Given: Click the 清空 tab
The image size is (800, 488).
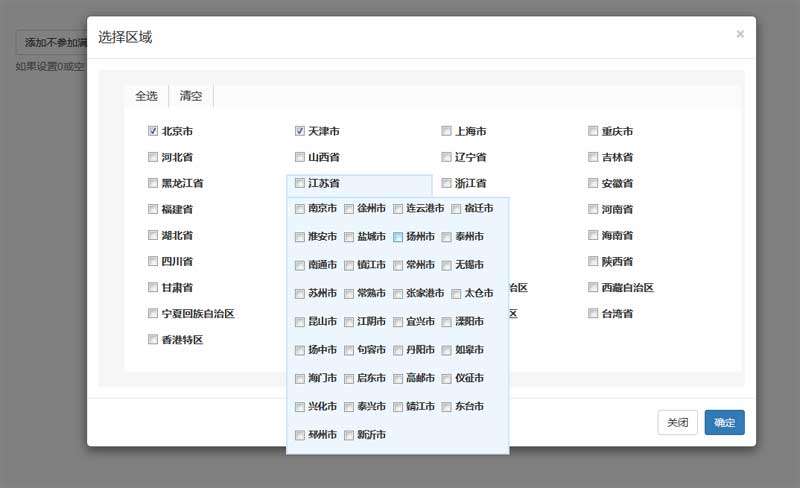Looking at the screenshot, I should tap(191, 96).
